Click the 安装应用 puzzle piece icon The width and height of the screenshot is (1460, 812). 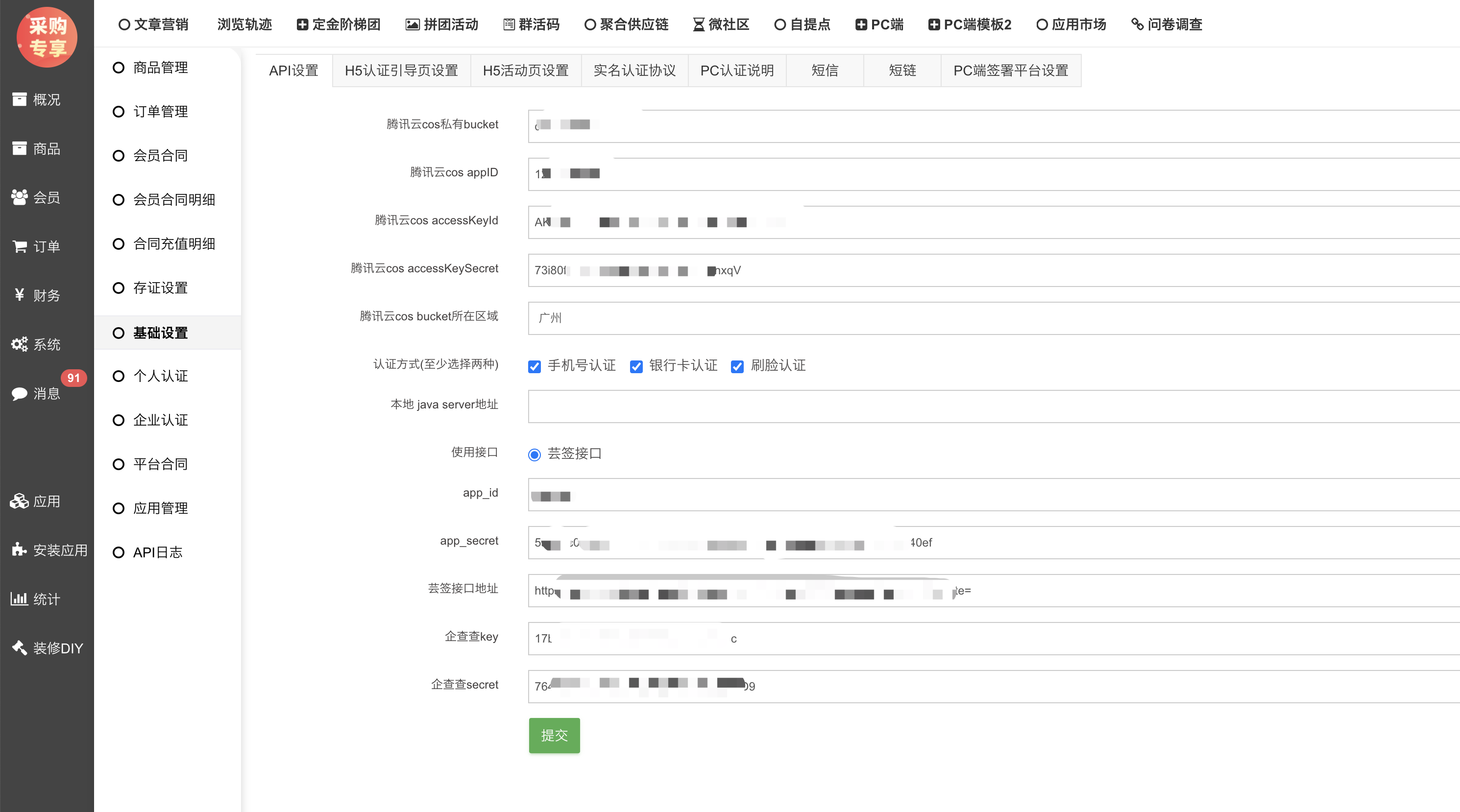coord(19,549)
